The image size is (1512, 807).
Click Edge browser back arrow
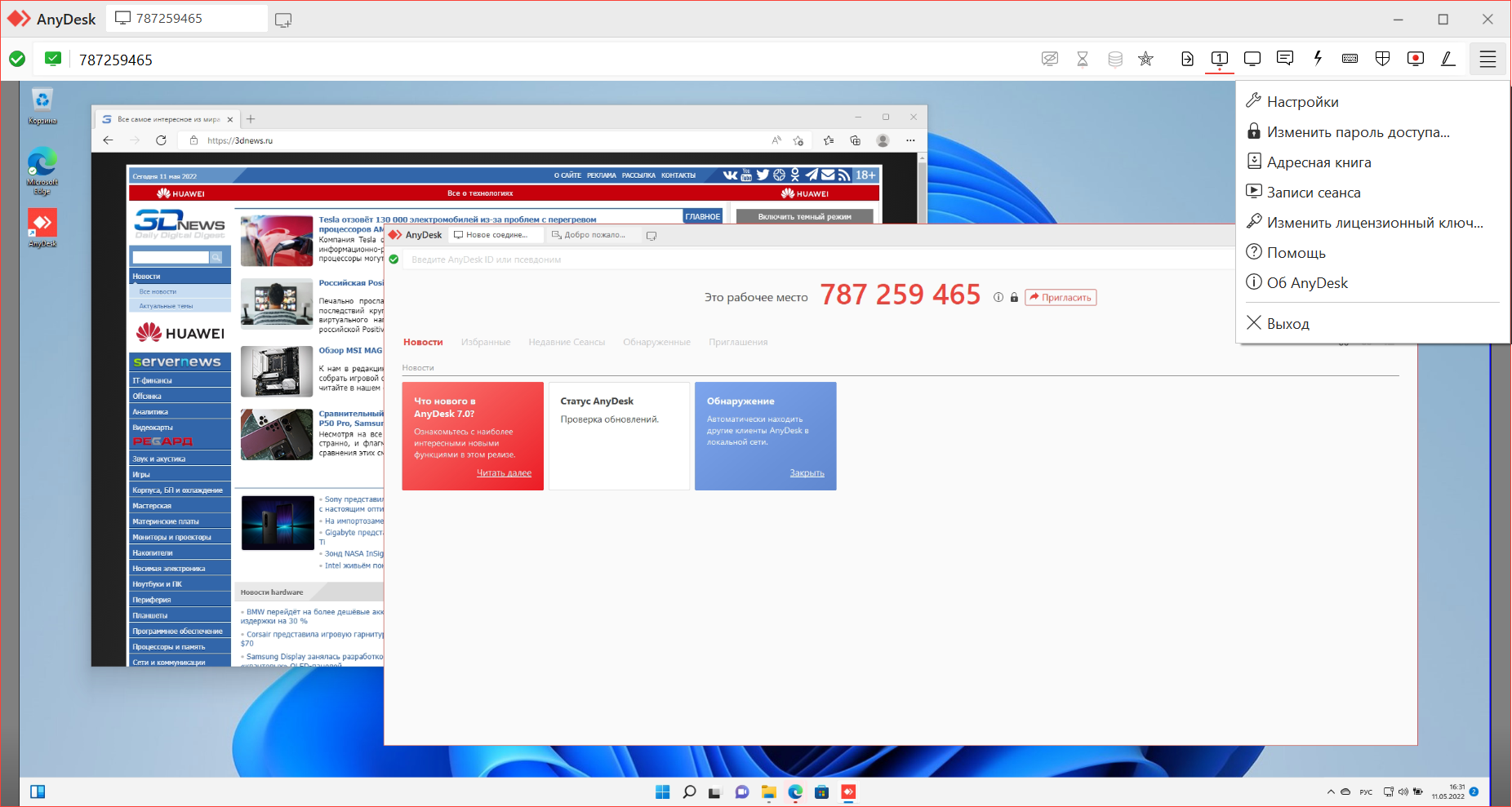coord(108,140)
